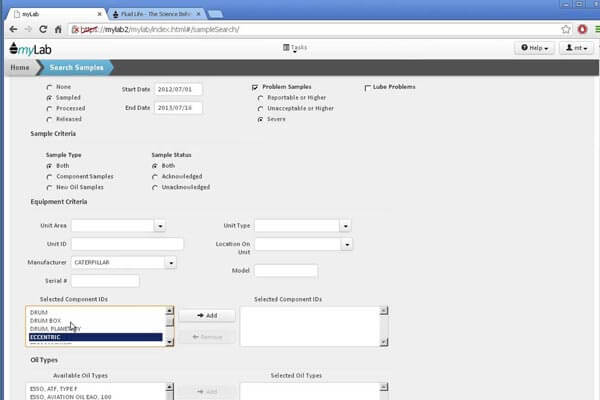Go to Home breadcrumb
Image resolution: width=600 pixels, height=400 pixels.
click(x=19, y=67)
